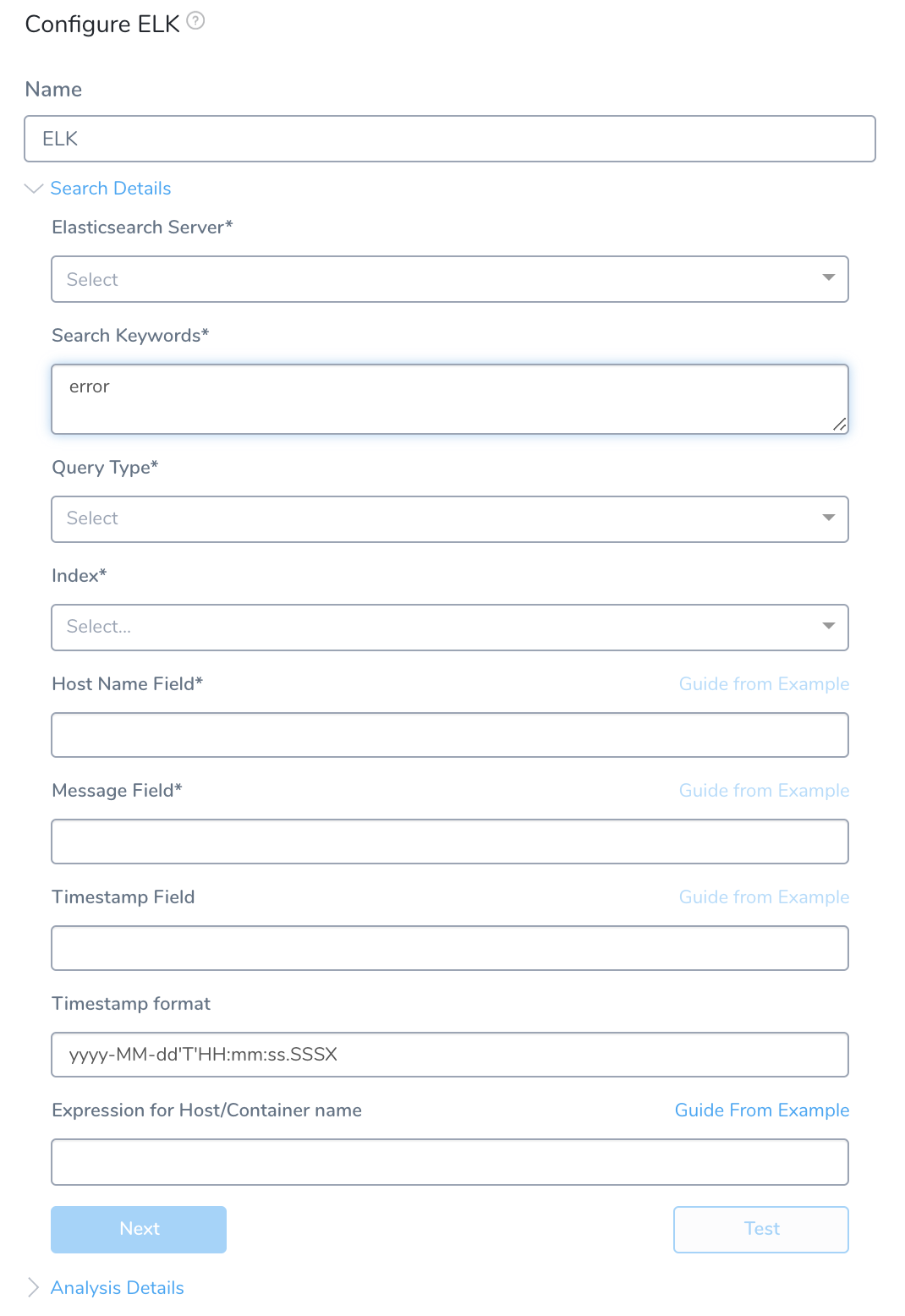
Task: Click the Test button
Action: click(761, 1230)
